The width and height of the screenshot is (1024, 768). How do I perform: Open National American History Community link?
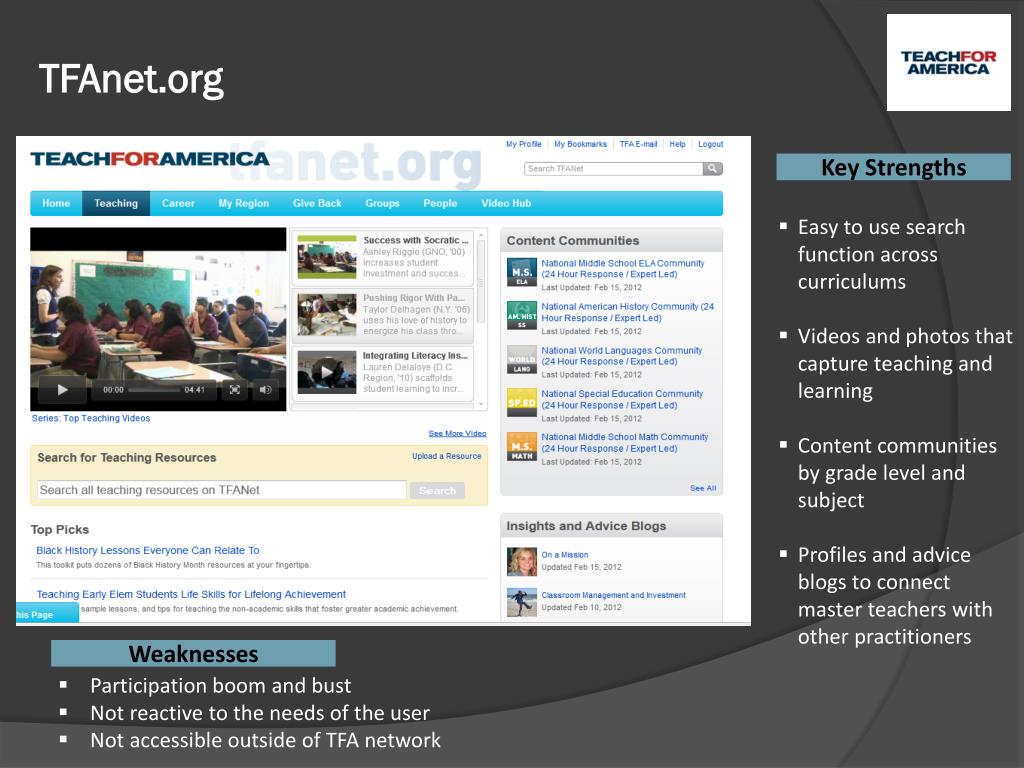click(x=628, y=312)
